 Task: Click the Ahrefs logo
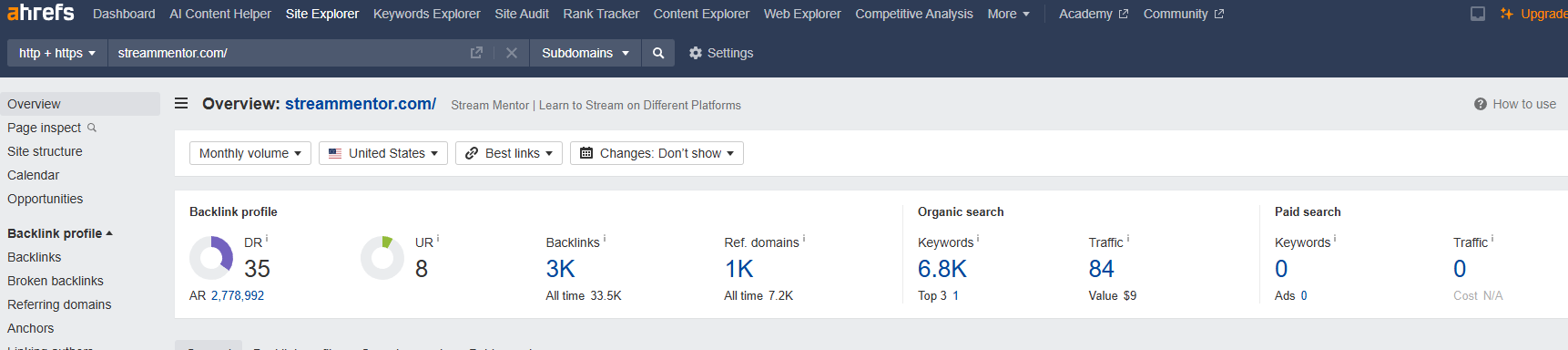(x=41, y=13)
